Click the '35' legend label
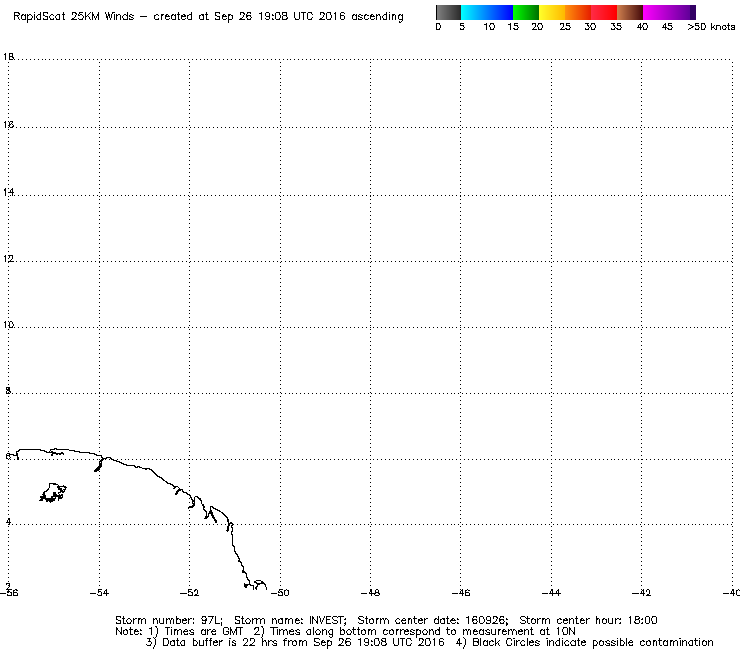Viewport: 740px width, 650px height. pos(616,27)
